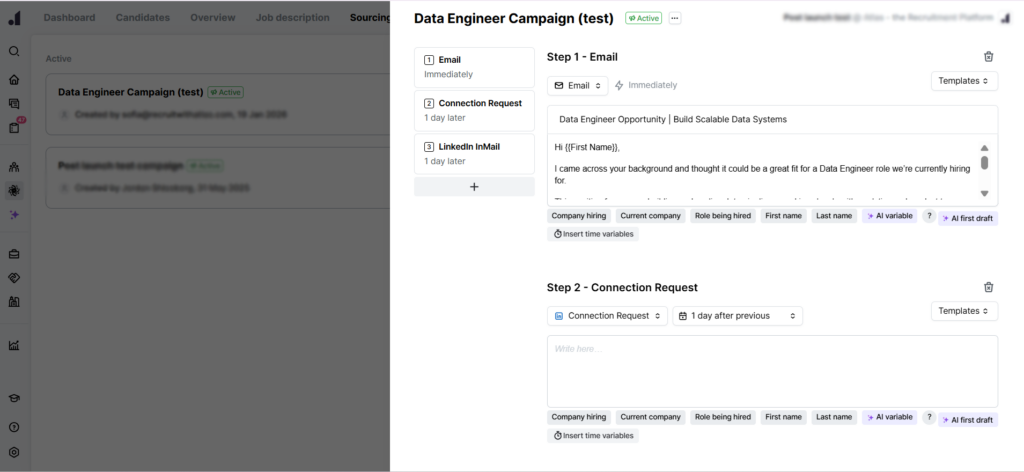Image resolution: width=1024 pixels, height=472 pixels.
Task: Click the search icon in left sidebar
Action: point(14,52)
